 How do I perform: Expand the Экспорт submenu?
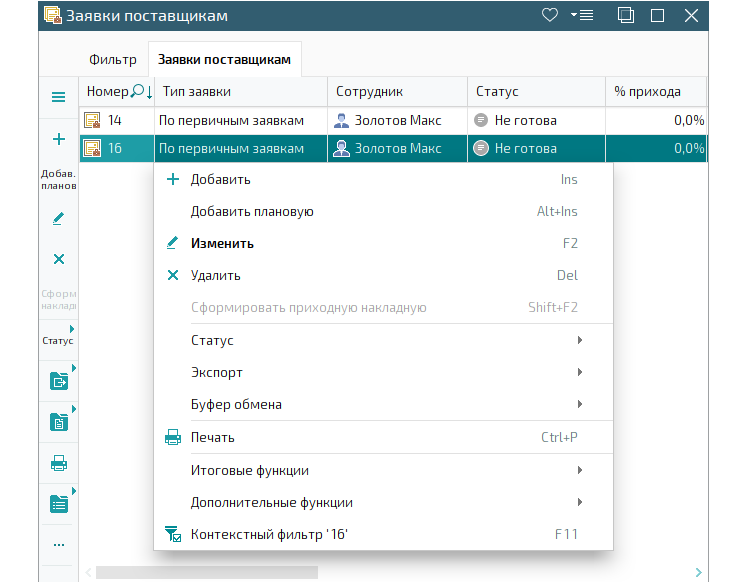(386, 372)
